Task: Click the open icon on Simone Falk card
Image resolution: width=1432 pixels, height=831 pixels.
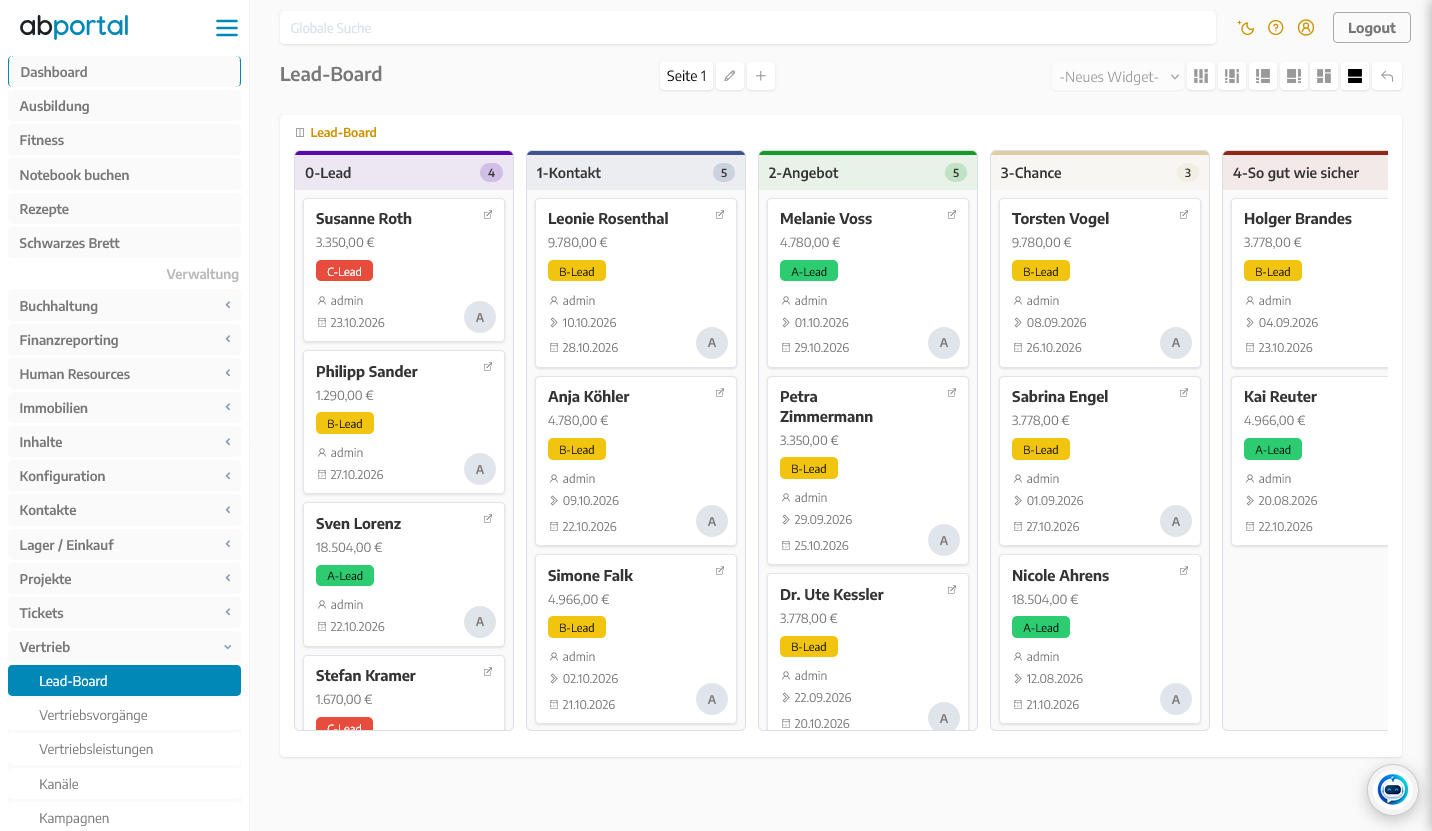Action: pos(720,571)
